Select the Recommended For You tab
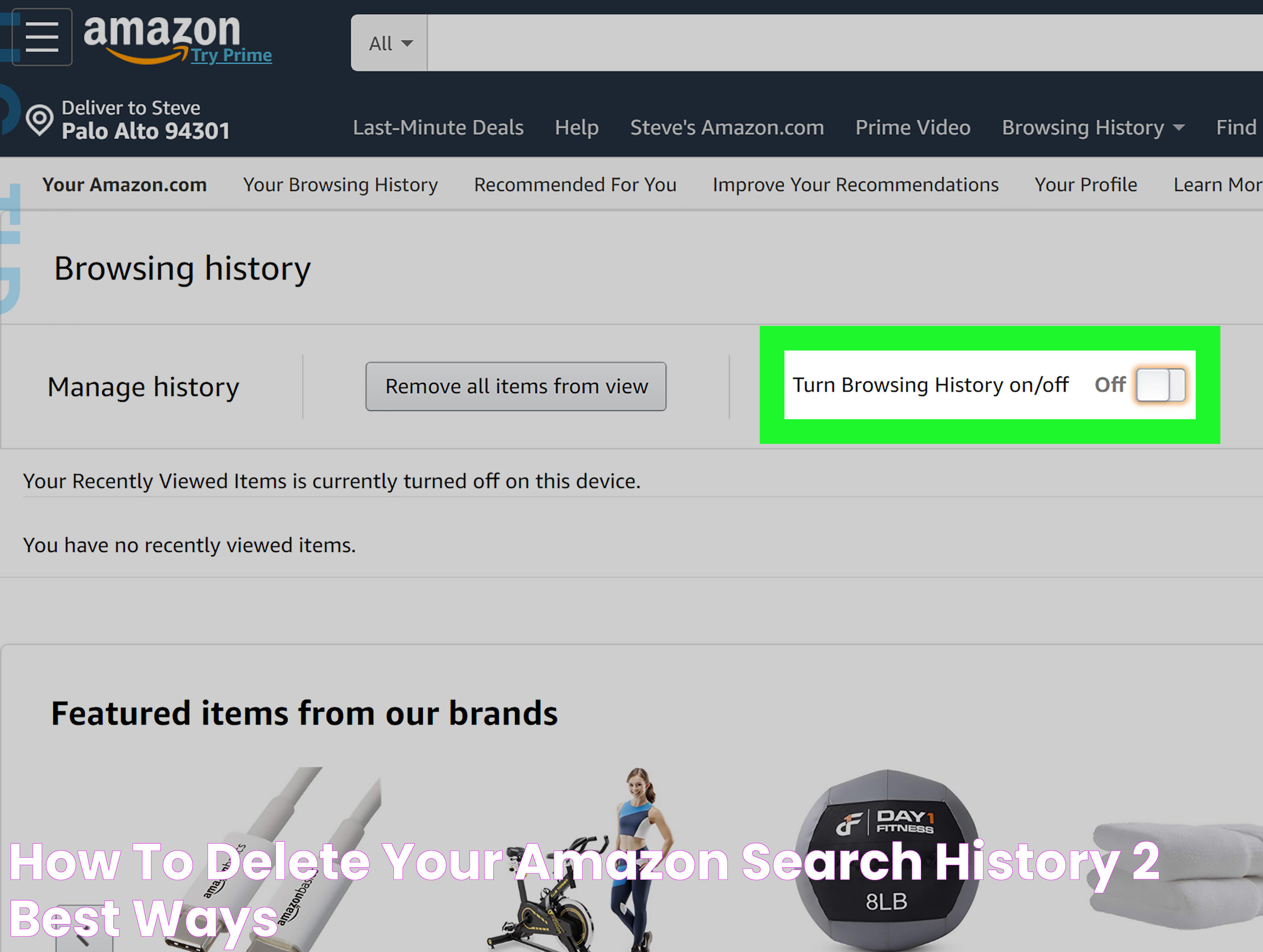The image size is (1263, 952). point(575,184)
